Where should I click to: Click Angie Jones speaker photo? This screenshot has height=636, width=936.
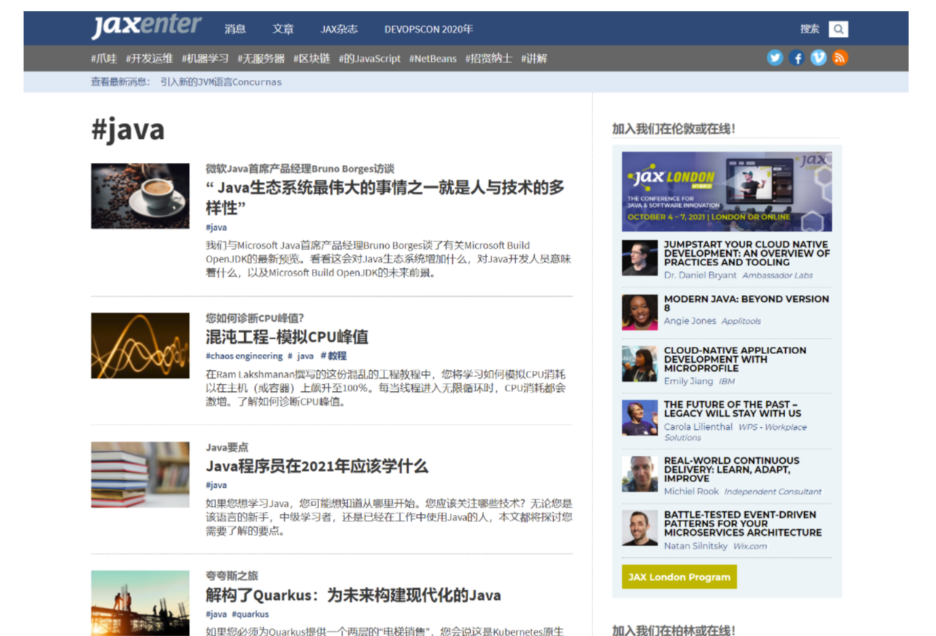[x=639, y=312]
